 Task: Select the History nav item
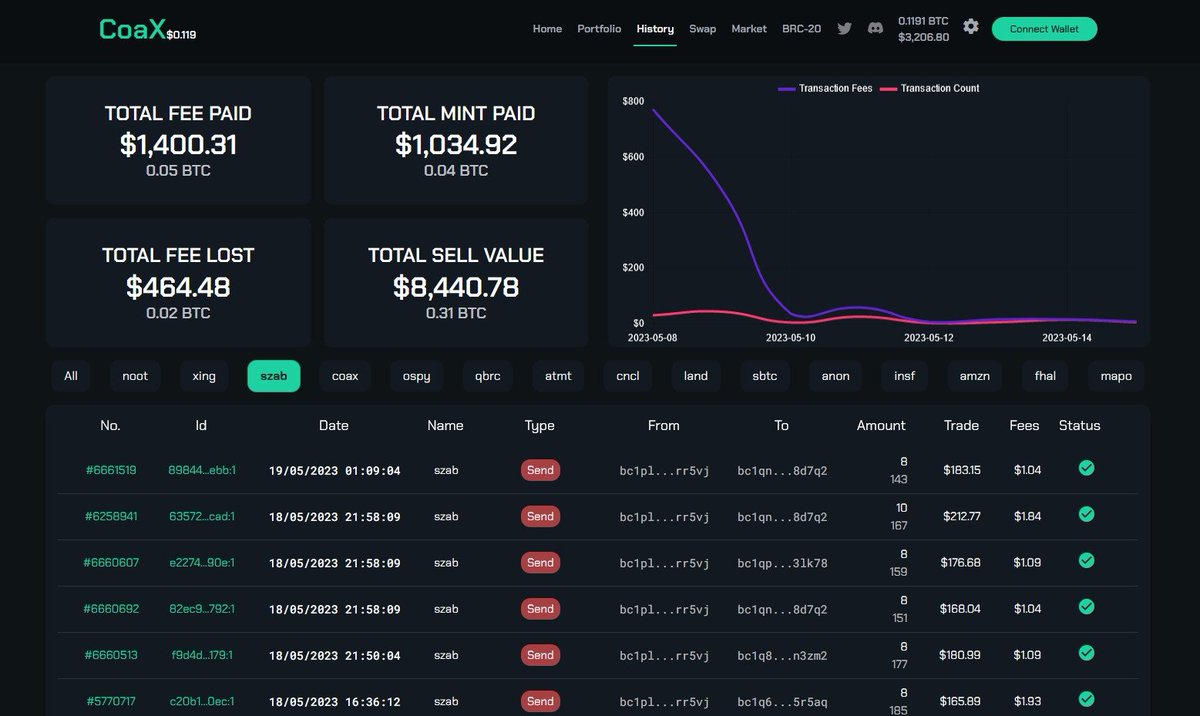[x=655, y=29]
